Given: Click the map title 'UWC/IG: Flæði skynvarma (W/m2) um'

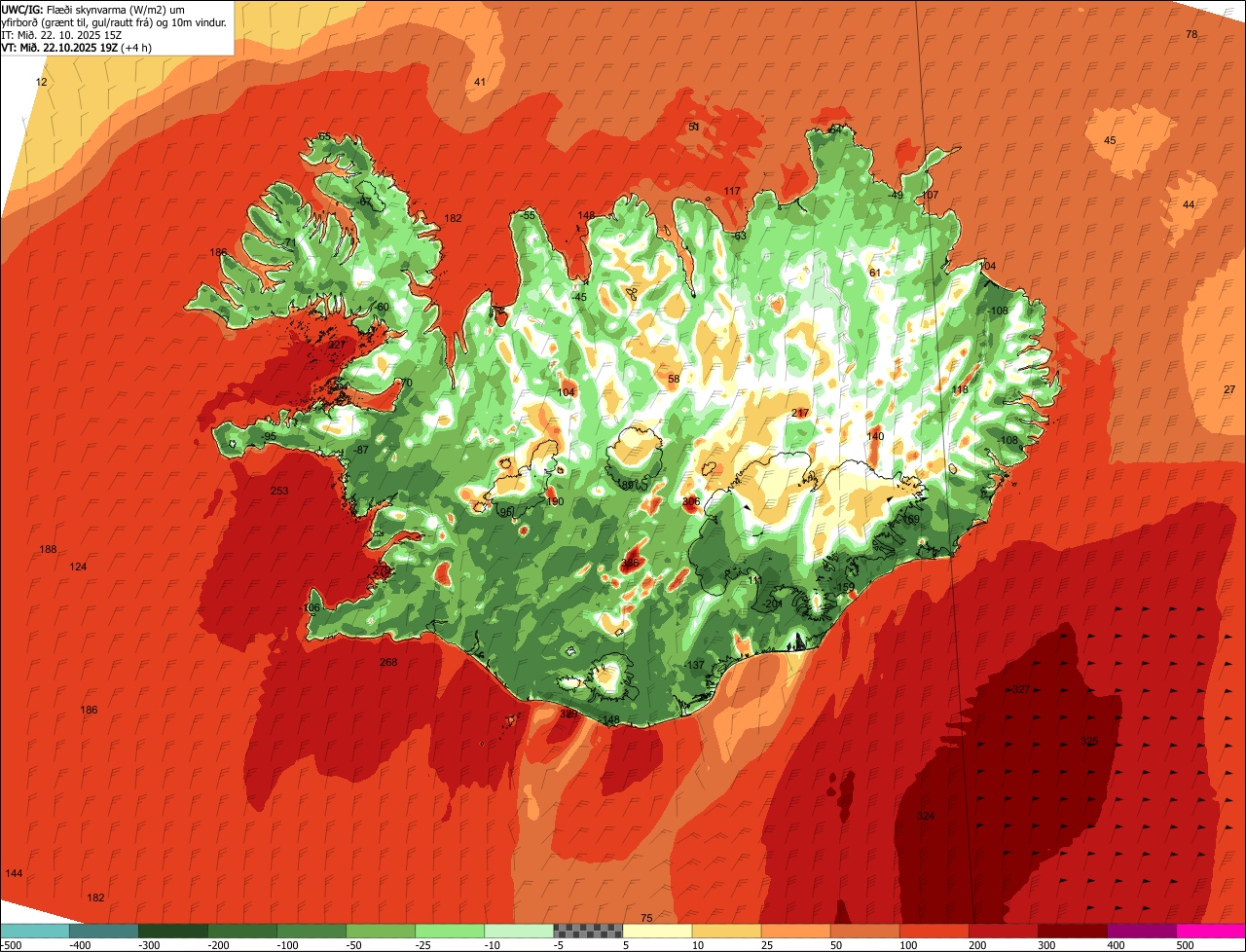Looking at the screenshot, I should tap(93, 9).
